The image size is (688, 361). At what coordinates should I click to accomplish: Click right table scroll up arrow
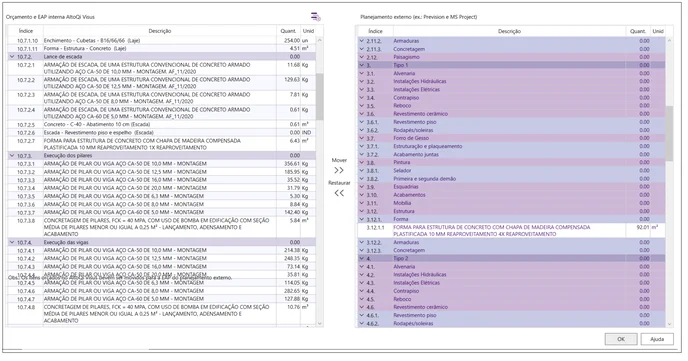669,40
